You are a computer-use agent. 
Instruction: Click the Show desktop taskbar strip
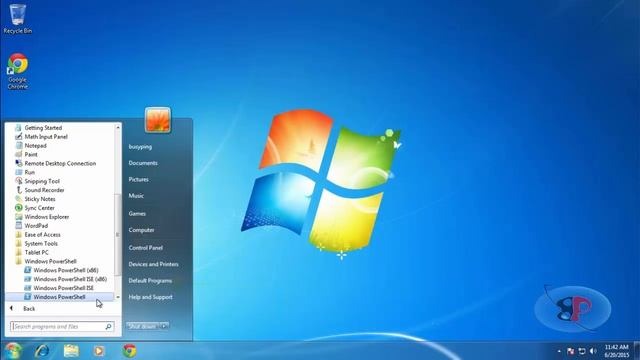pyautogui.click(x=637, y=351)
